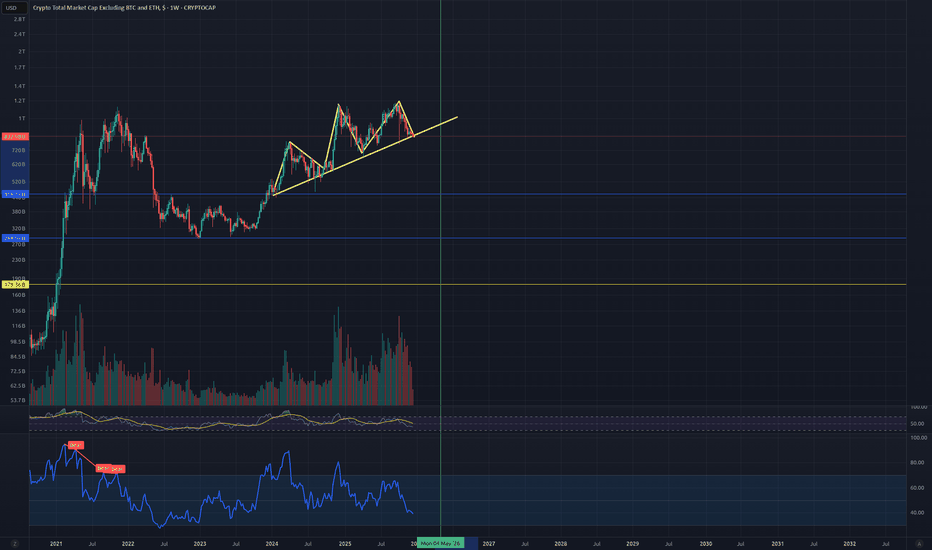The image size is (932, 550).
Task: Click the 72.5B price axis label
Action: pyautogui.click(x=18, y=372)
